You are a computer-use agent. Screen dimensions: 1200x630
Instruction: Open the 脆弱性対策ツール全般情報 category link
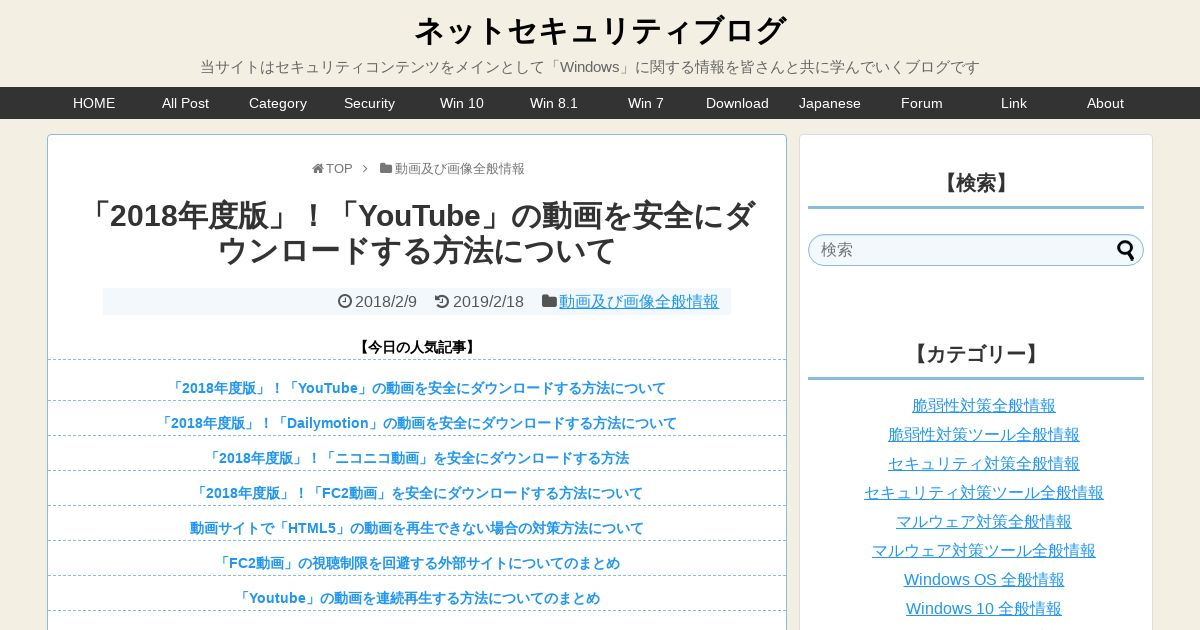(984, 435)
